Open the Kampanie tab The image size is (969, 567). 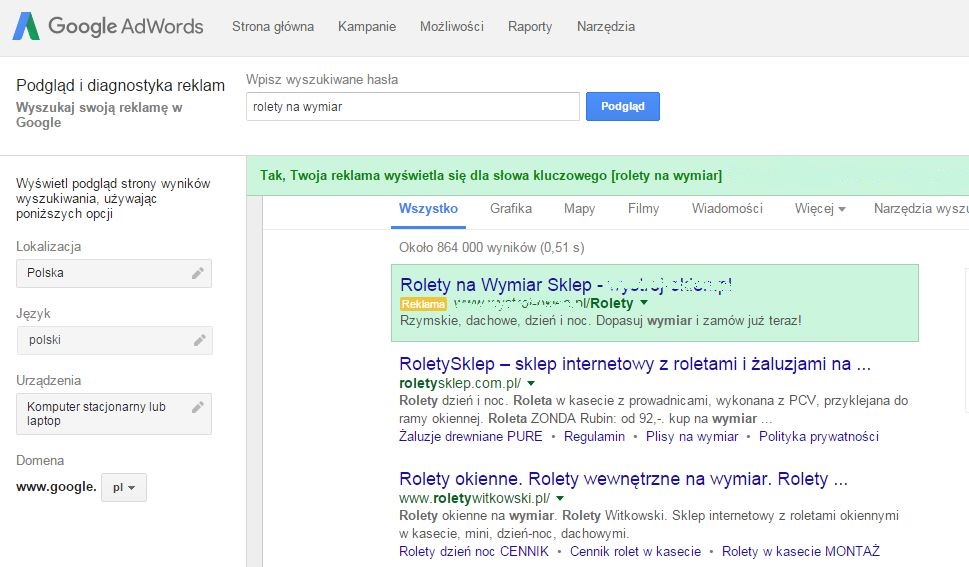tap(367, 27)
